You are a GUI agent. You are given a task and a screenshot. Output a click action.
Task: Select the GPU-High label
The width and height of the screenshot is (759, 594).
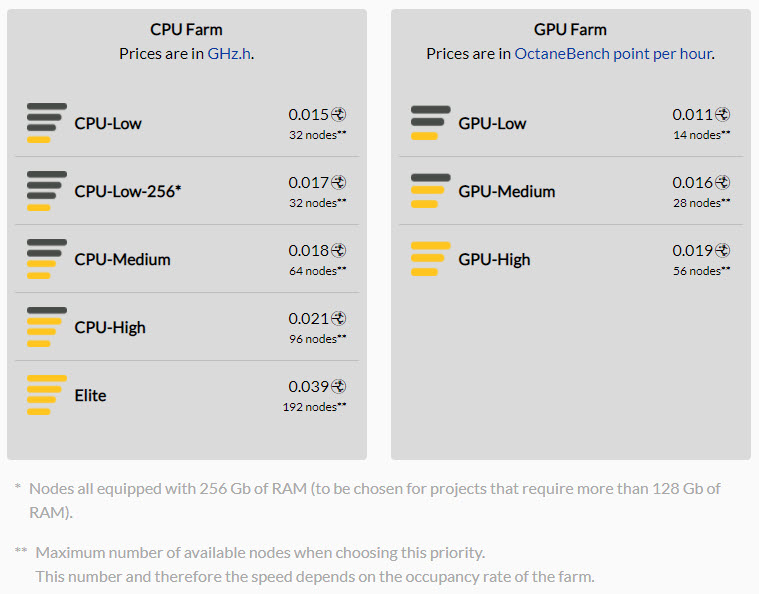(x=494, y=260)
